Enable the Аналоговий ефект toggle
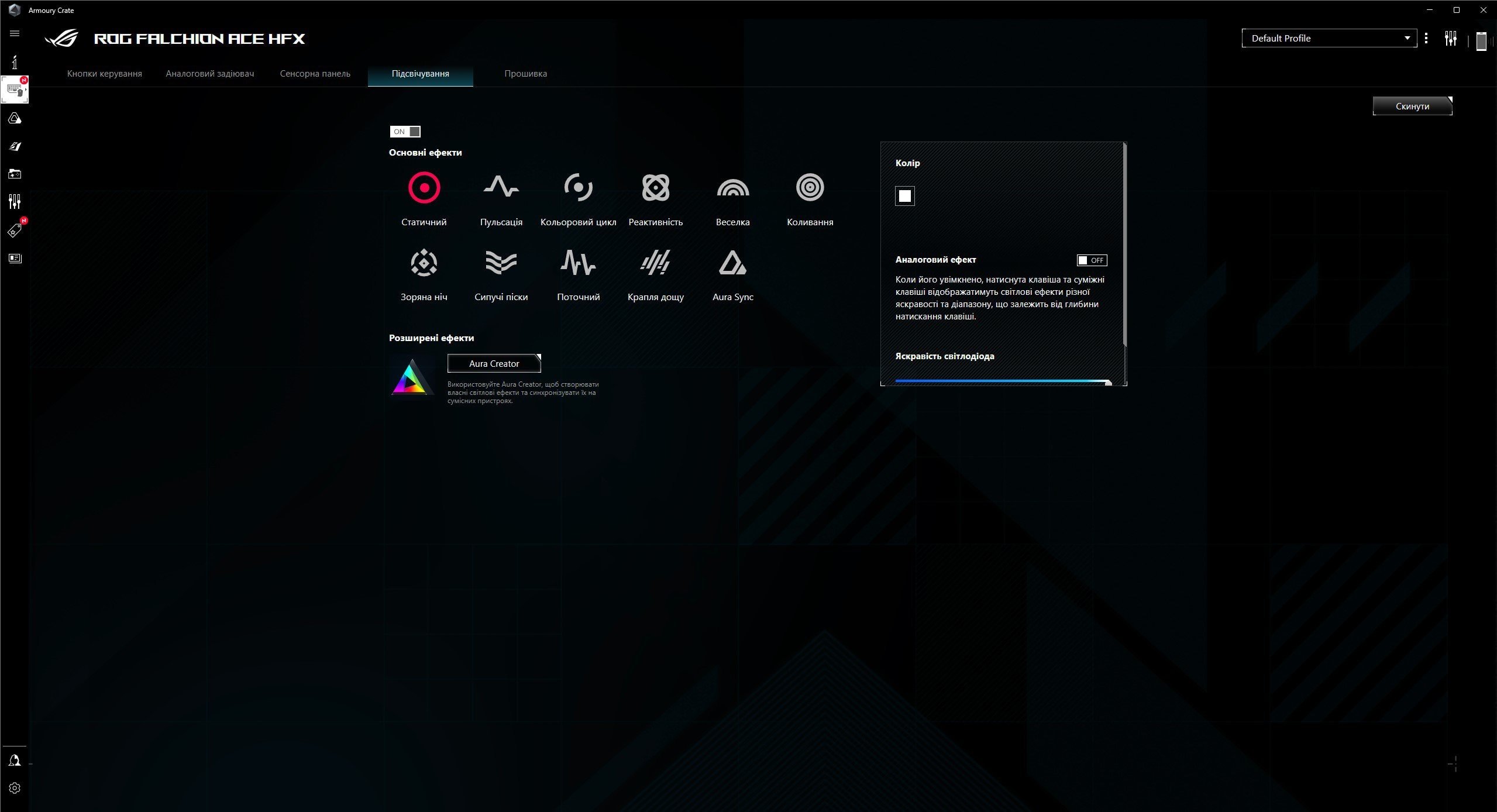This screenshot has width=1497, height=812. (1092, 260)
